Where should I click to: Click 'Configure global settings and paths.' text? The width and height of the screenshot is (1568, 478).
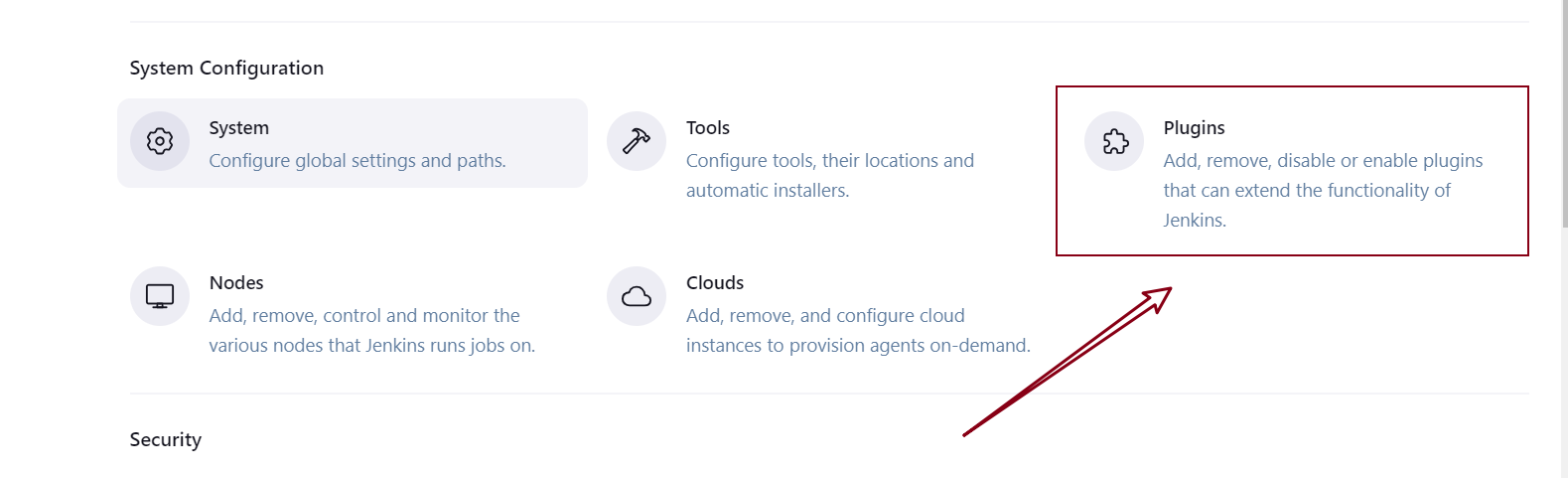(x=357, y=161)
